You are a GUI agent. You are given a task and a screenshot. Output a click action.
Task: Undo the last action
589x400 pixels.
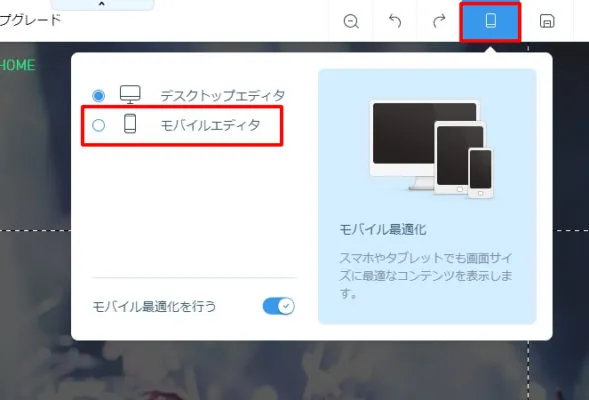pyautogui.click(x=395, y=21)
